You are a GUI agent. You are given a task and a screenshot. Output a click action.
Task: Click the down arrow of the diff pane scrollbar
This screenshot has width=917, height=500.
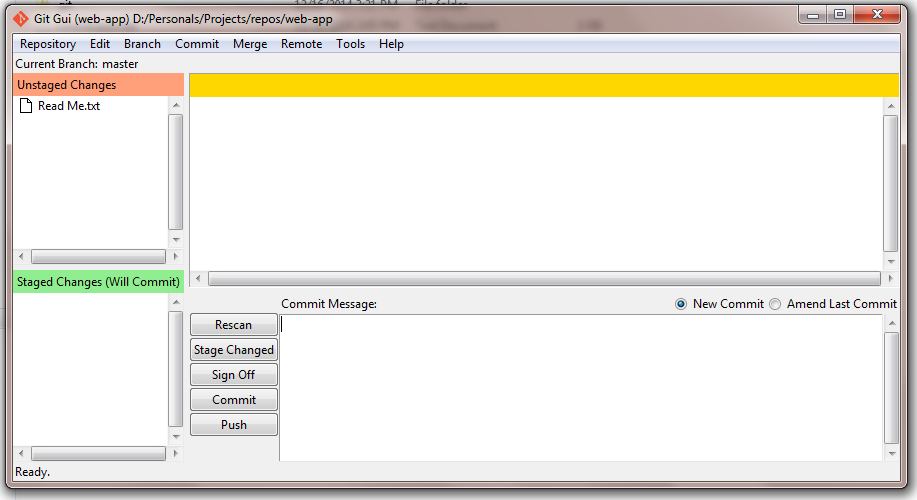click(891, 261)
